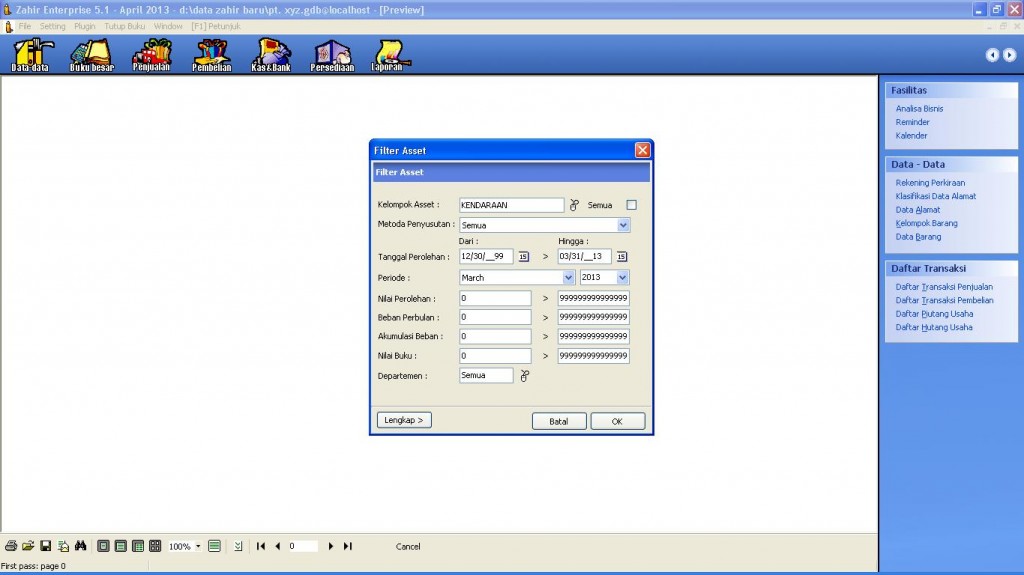Expand the Metoda Penyusutan dropdown
The height and width of the screenshot is (575, 1024).
point(623,226)
